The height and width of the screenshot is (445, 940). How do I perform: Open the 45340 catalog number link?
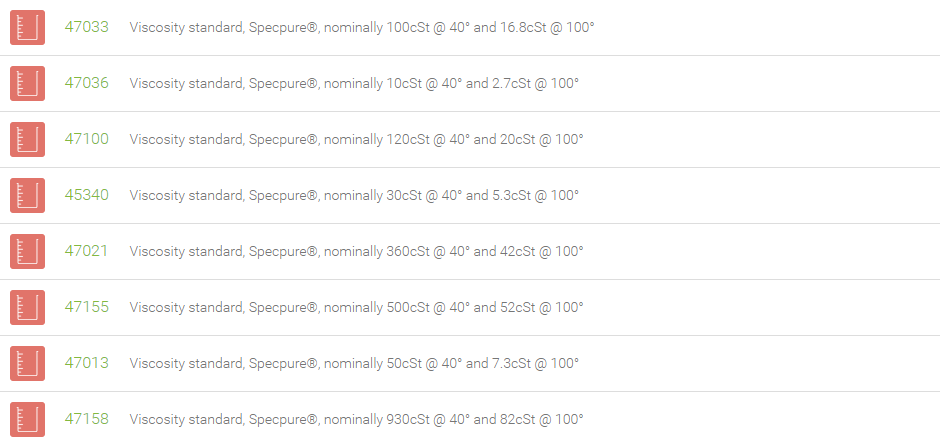(87, 195)
